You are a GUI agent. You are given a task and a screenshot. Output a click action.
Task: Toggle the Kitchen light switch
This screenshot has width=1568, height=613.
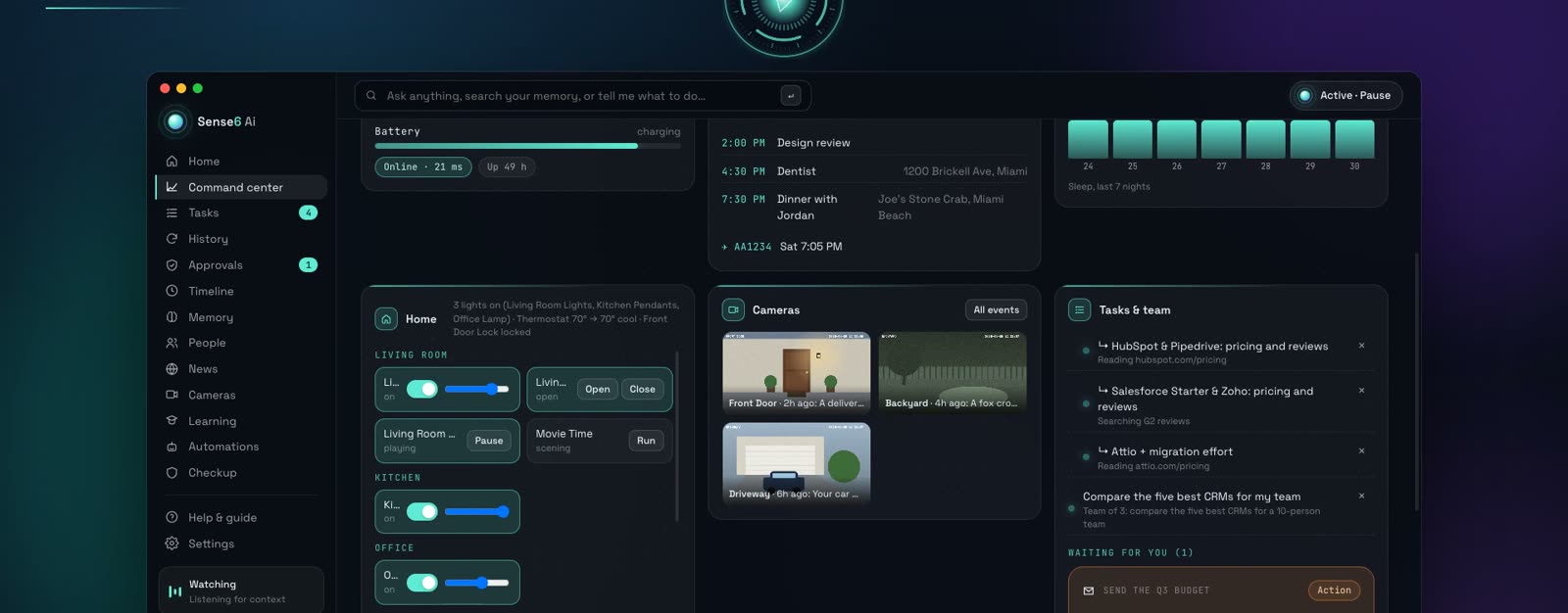point(422,511)
